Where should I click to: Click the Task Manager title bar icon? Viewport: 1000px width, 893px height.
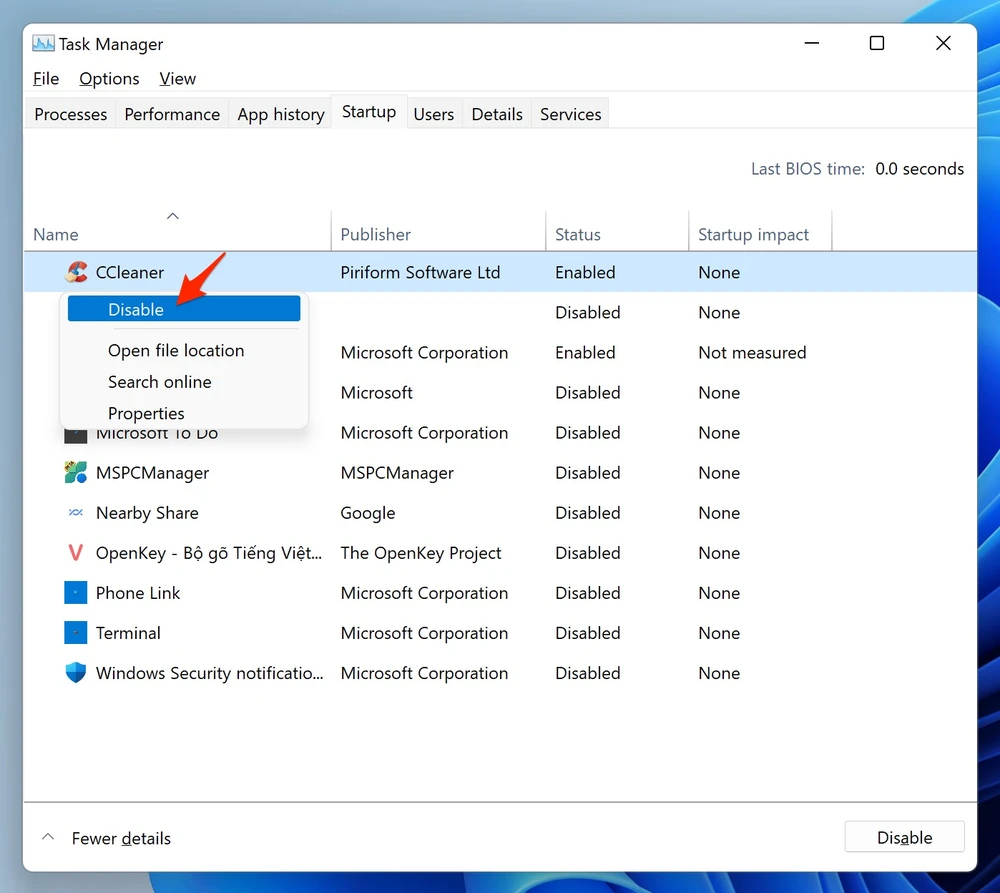(42, 43)
